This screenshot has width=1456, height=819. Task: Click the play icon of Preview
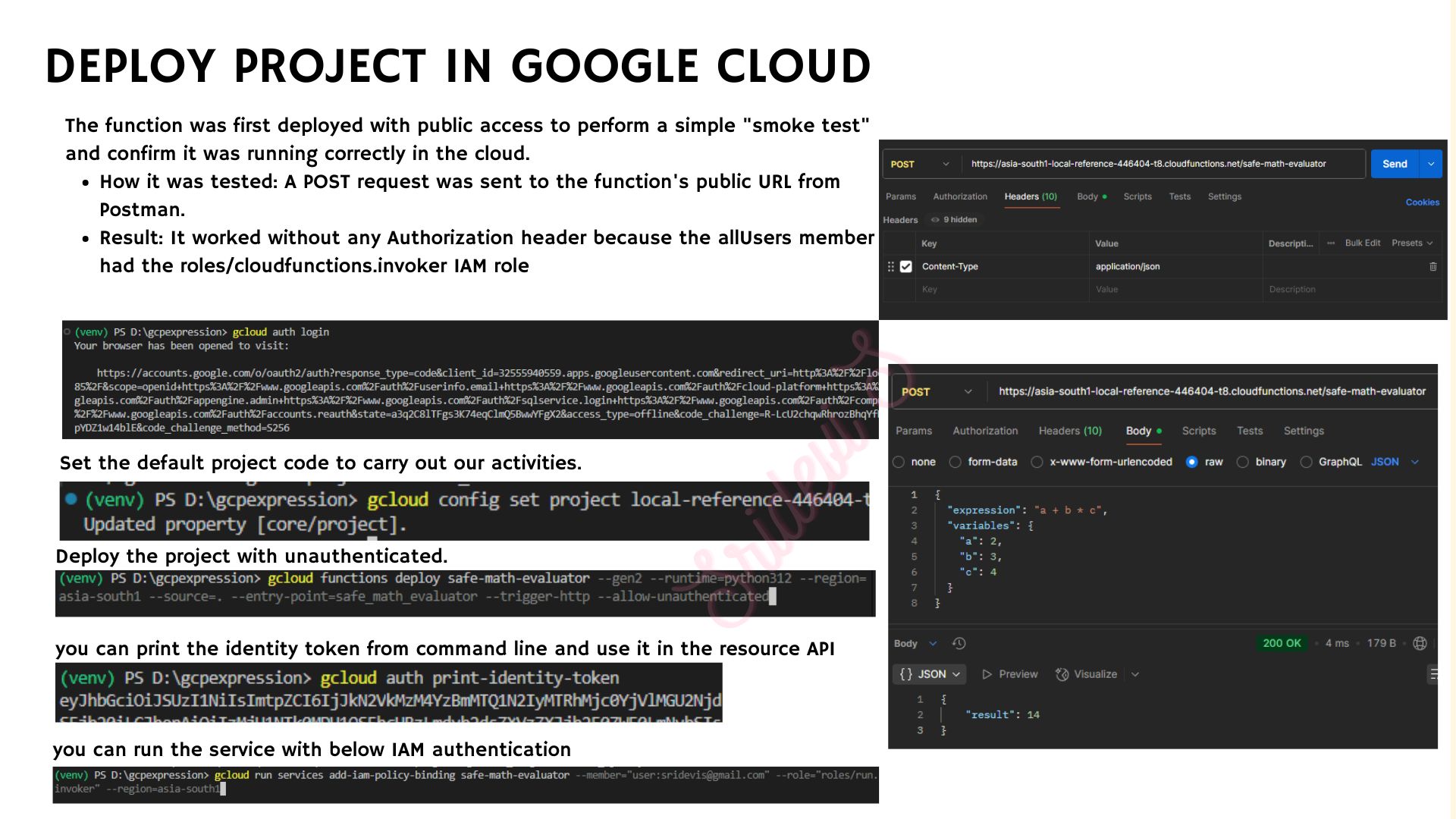click(x=987, y=674)
